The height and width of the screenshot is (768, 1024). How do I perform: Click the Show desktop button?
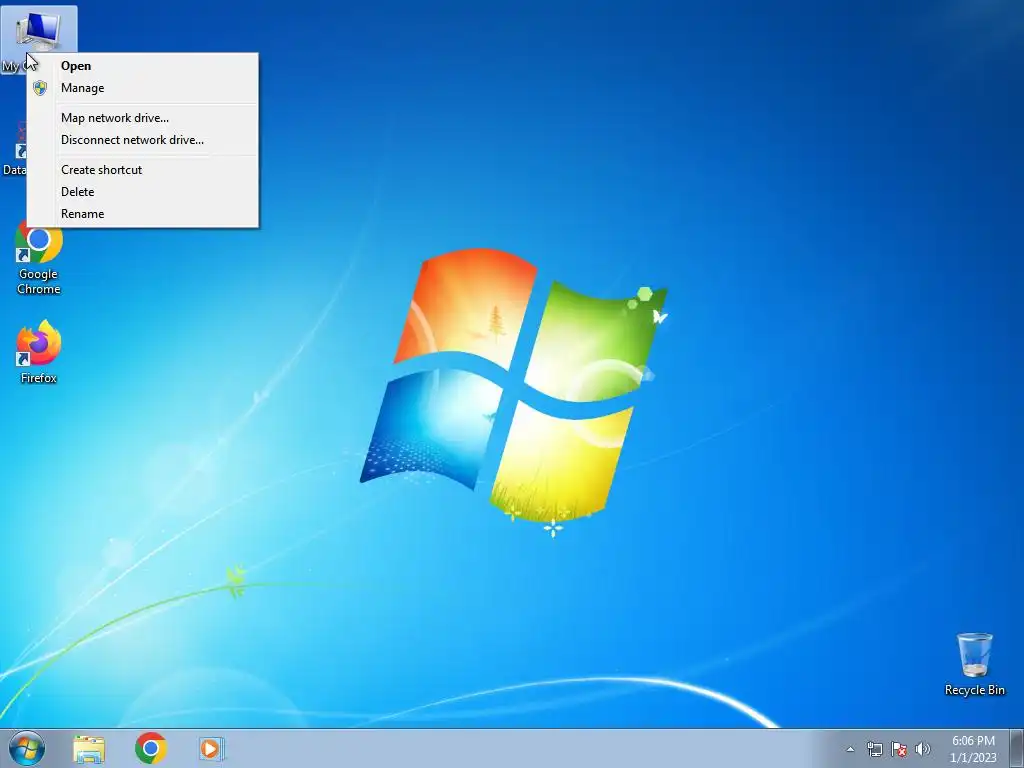pos(1017,748)
